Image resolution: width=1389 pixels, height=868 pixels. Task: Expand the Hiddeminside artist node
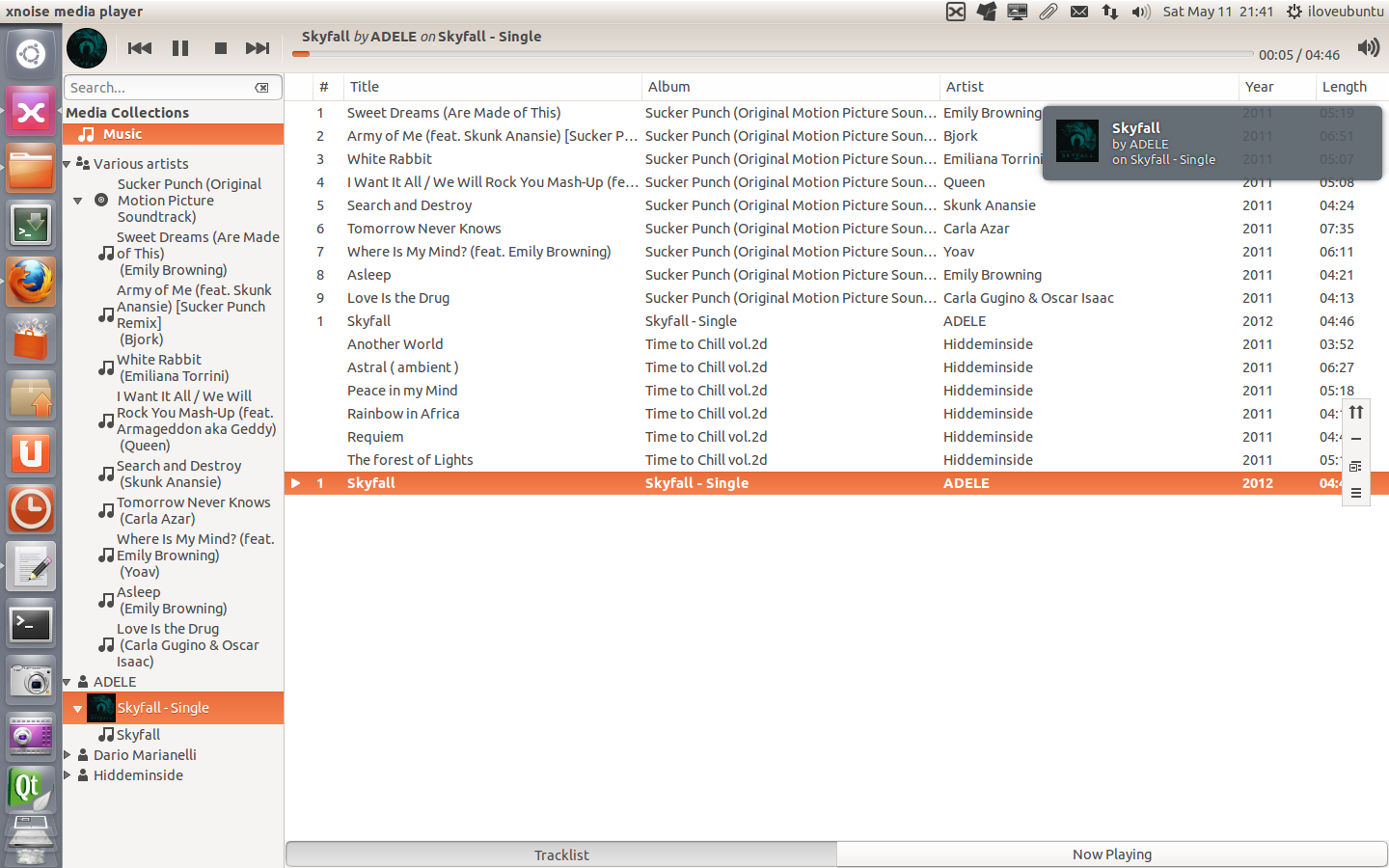tap(67, 775)
